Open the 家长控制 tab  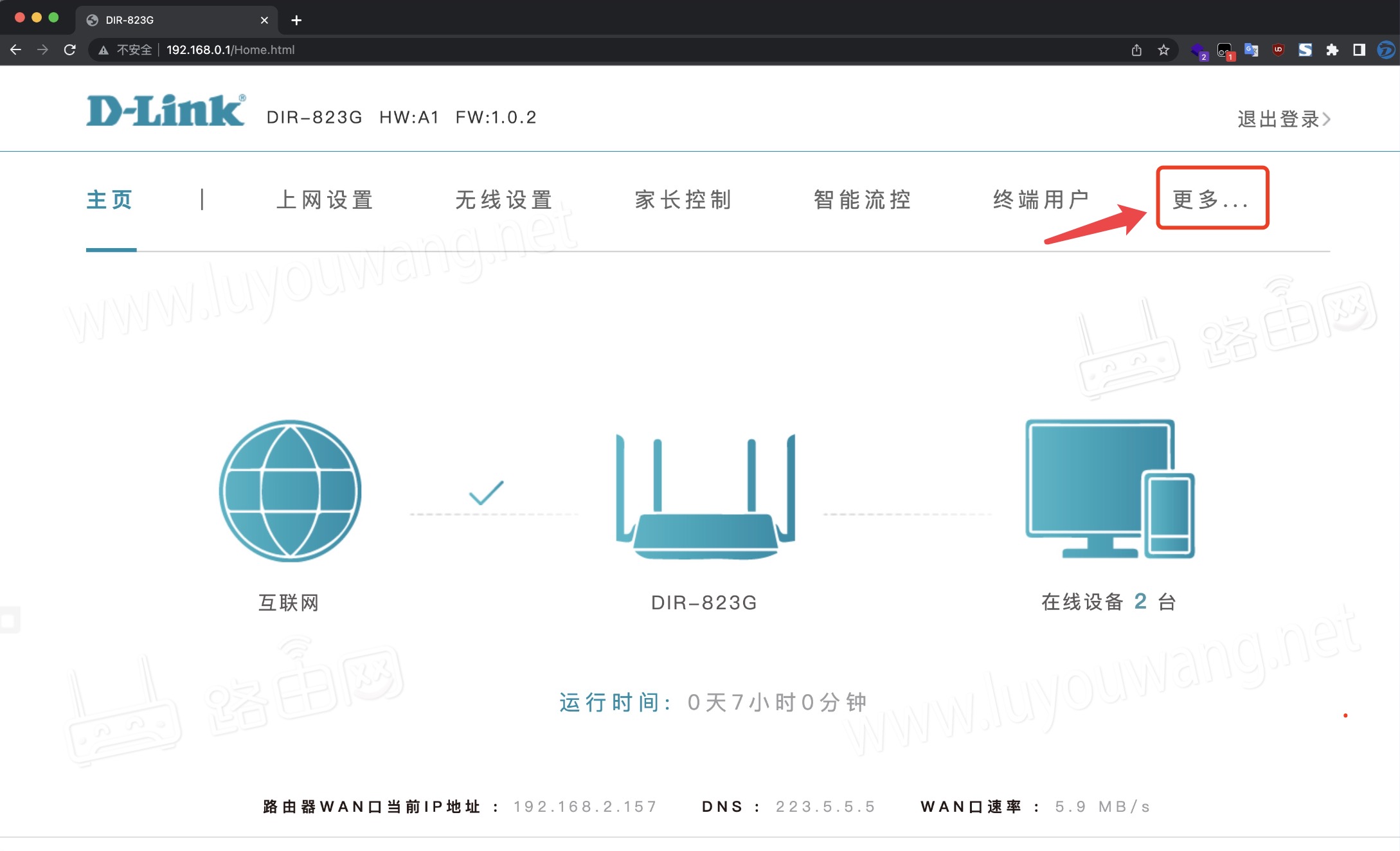tap(683, 200)
